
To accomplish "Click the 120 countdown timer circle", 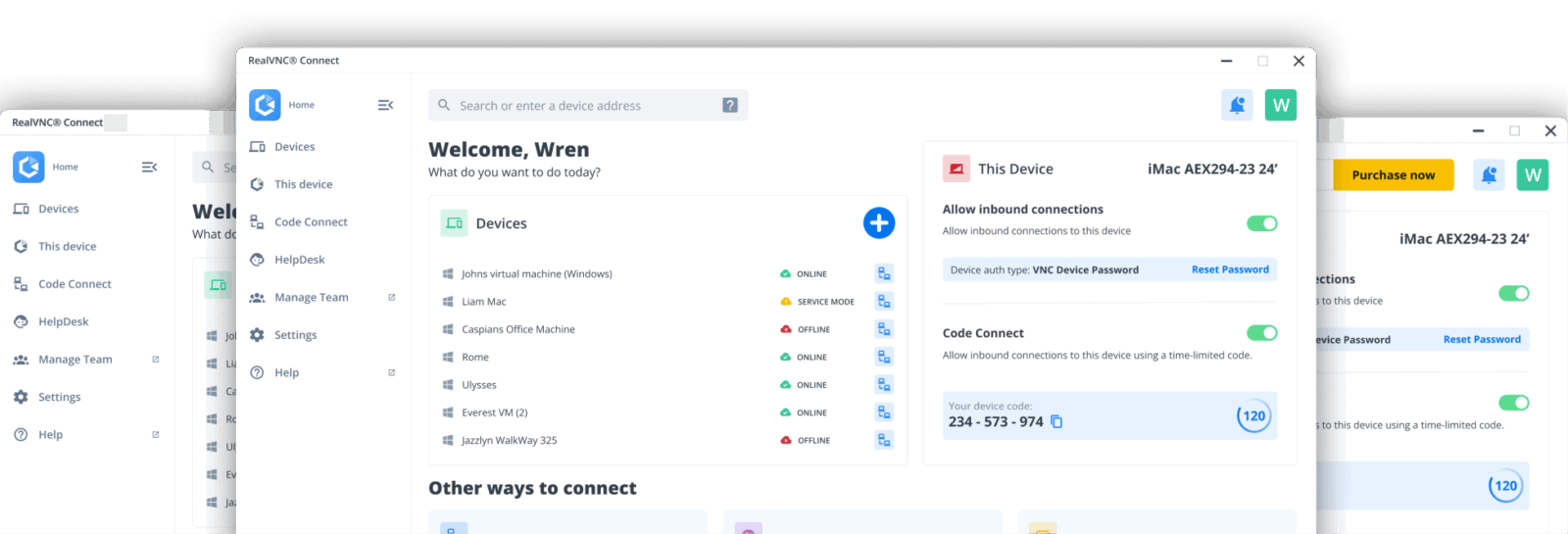I will [1253, 416].
